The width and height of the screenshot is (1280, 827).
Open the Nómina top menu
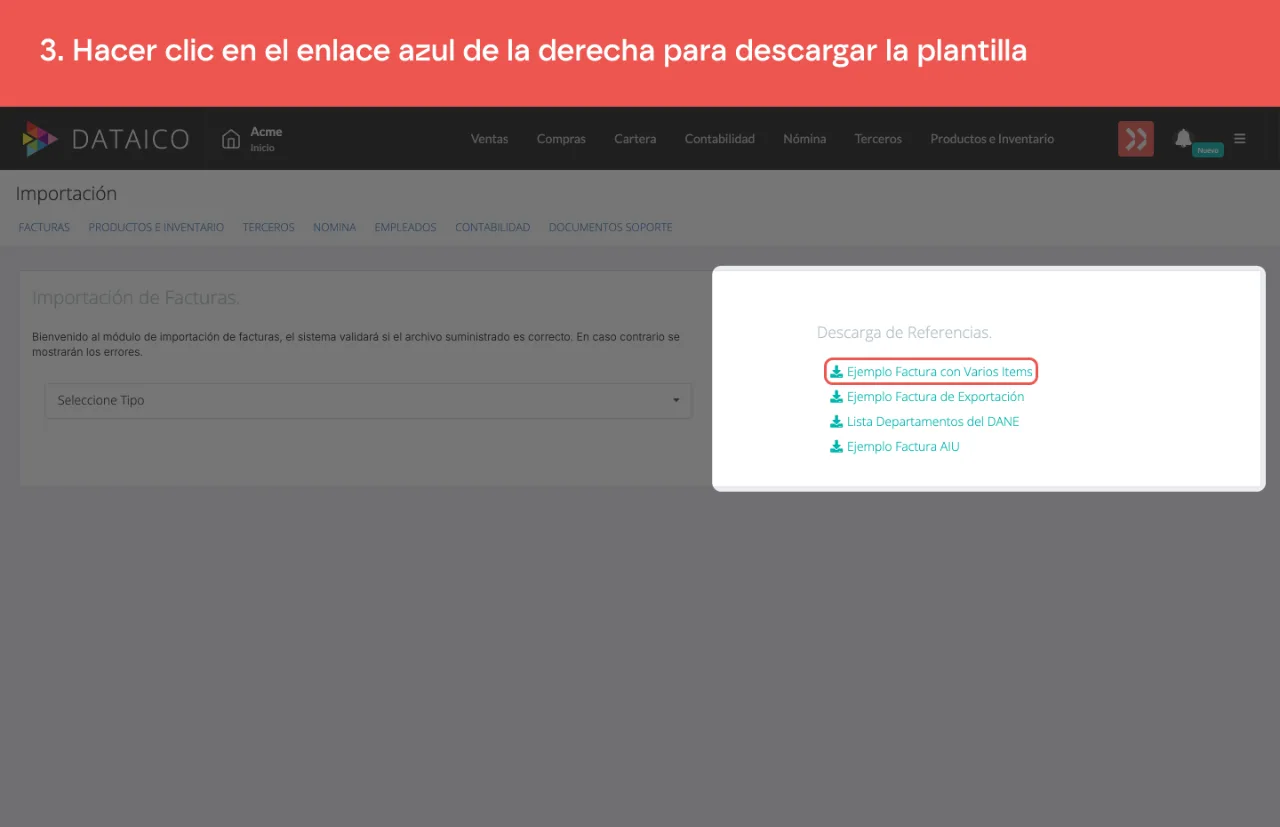804,139
